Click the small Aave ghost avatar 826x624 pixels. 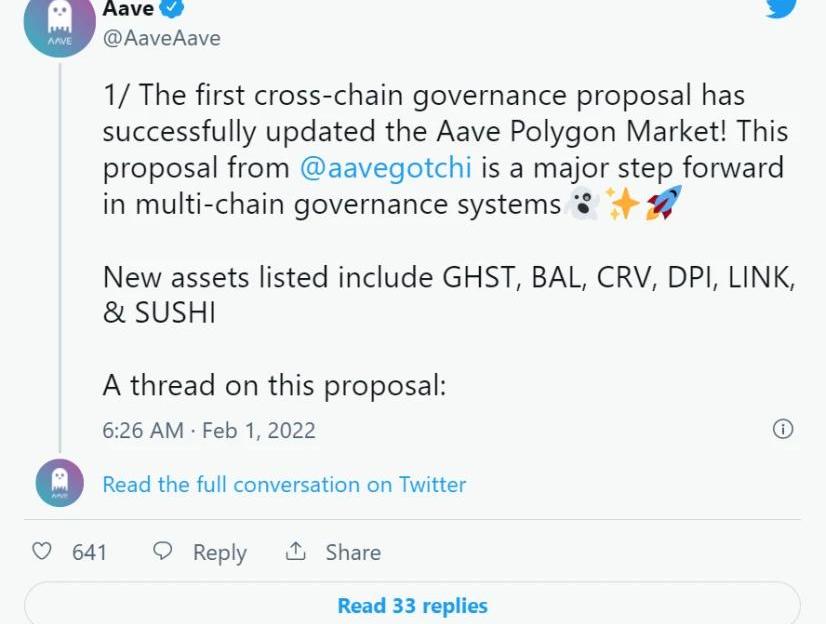tap(60, 483)
